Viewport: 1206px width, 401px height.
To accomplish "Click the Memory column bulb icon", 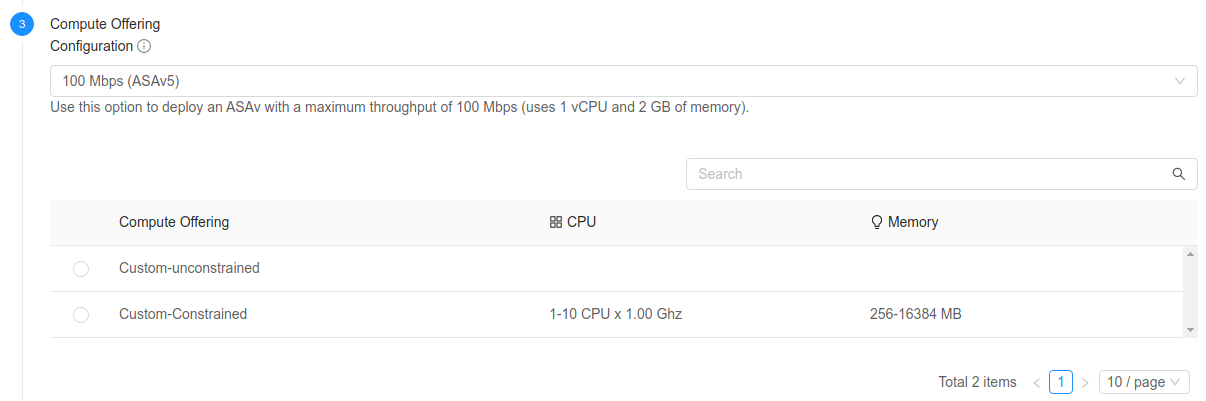I will click(877, 222).
